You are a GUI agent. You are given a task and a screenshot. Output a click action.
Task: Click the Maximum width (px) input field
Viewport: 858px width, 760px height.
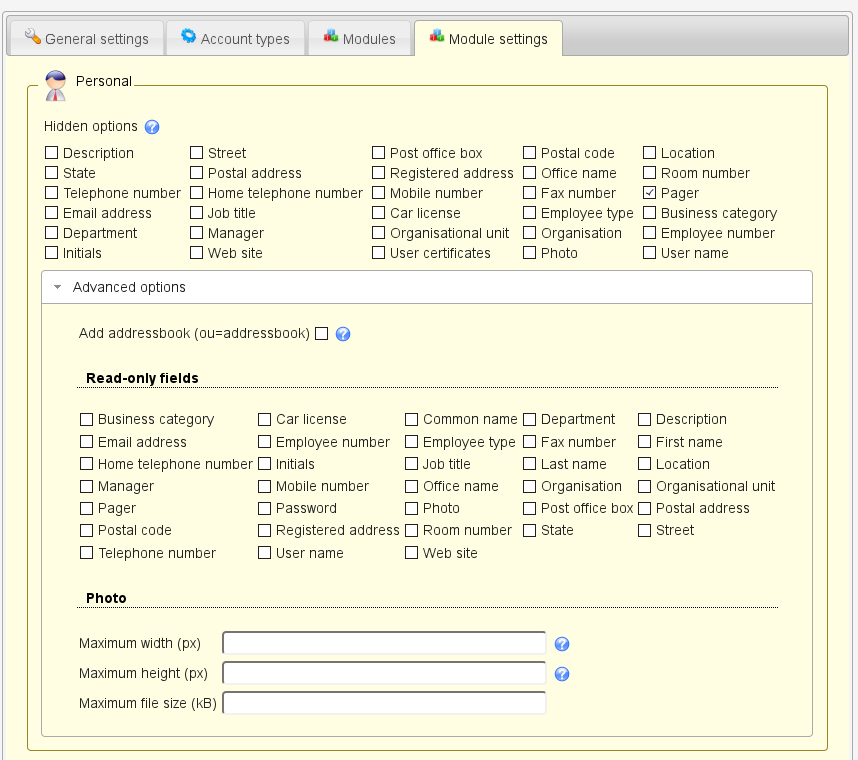(x=384, y=643)
